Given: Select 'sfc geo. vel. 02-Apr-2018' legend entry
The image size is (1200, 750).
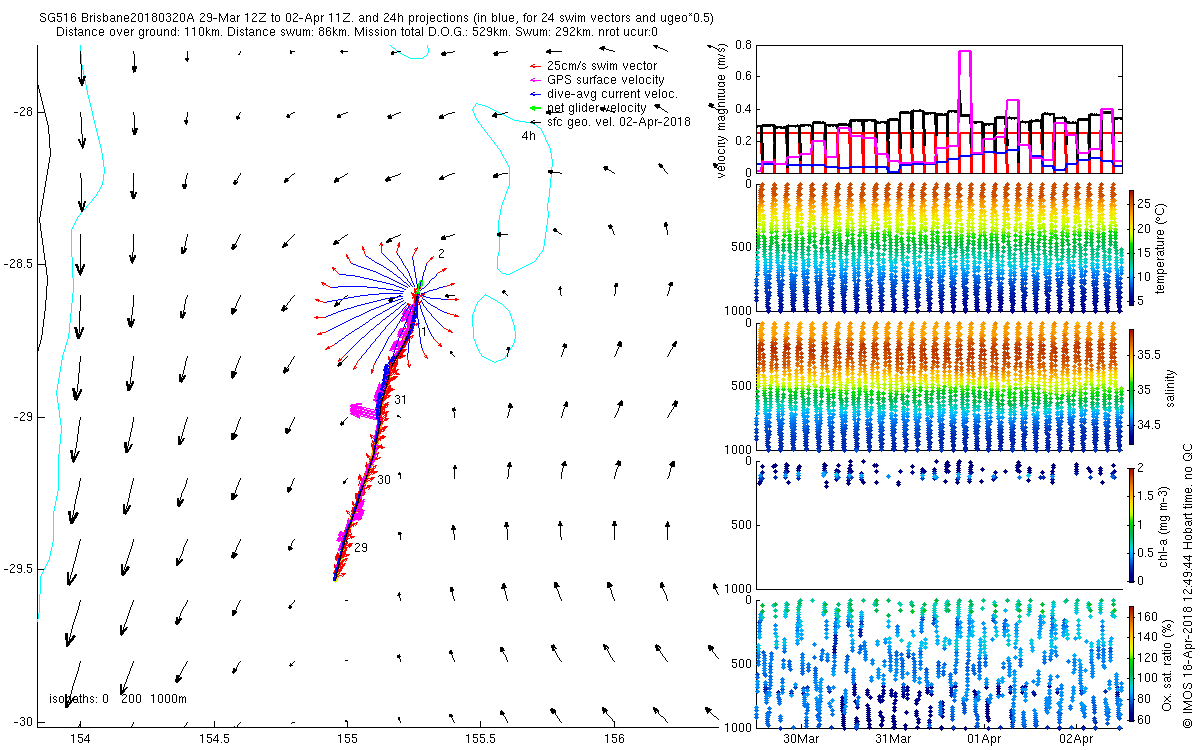Looking at the screenshot, I should click(x=610, y=121).
